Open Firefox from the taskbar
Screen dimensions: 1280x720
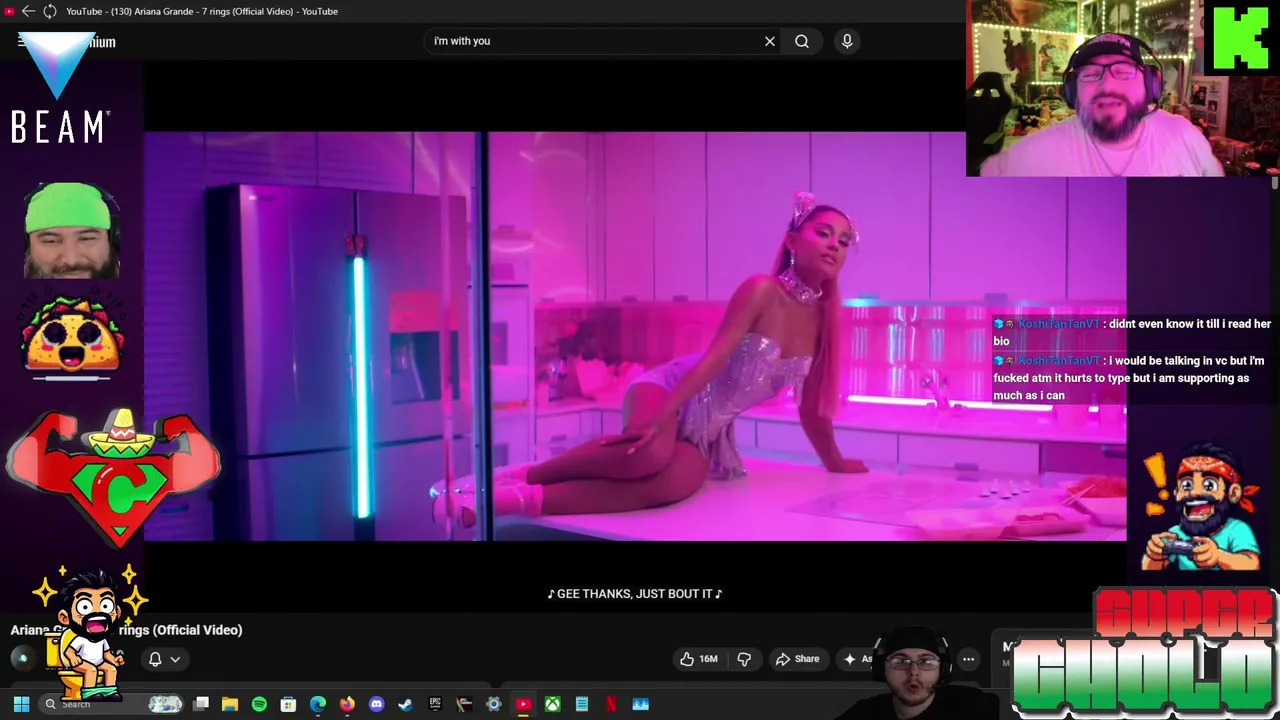[347, 704]
